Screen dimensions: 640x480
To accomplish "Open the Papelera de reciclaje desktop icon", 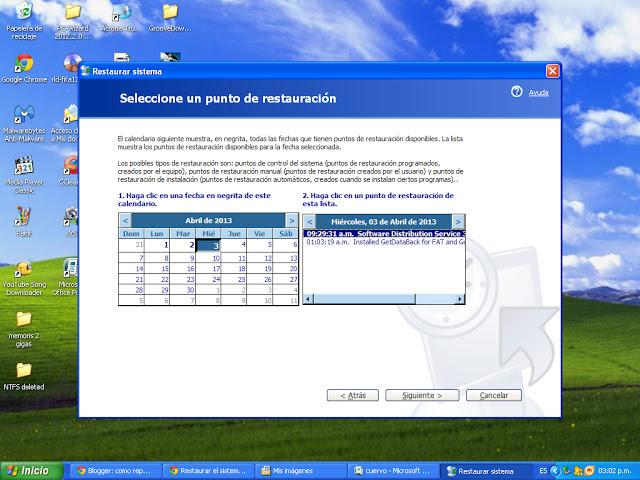I will pos(24,20).
